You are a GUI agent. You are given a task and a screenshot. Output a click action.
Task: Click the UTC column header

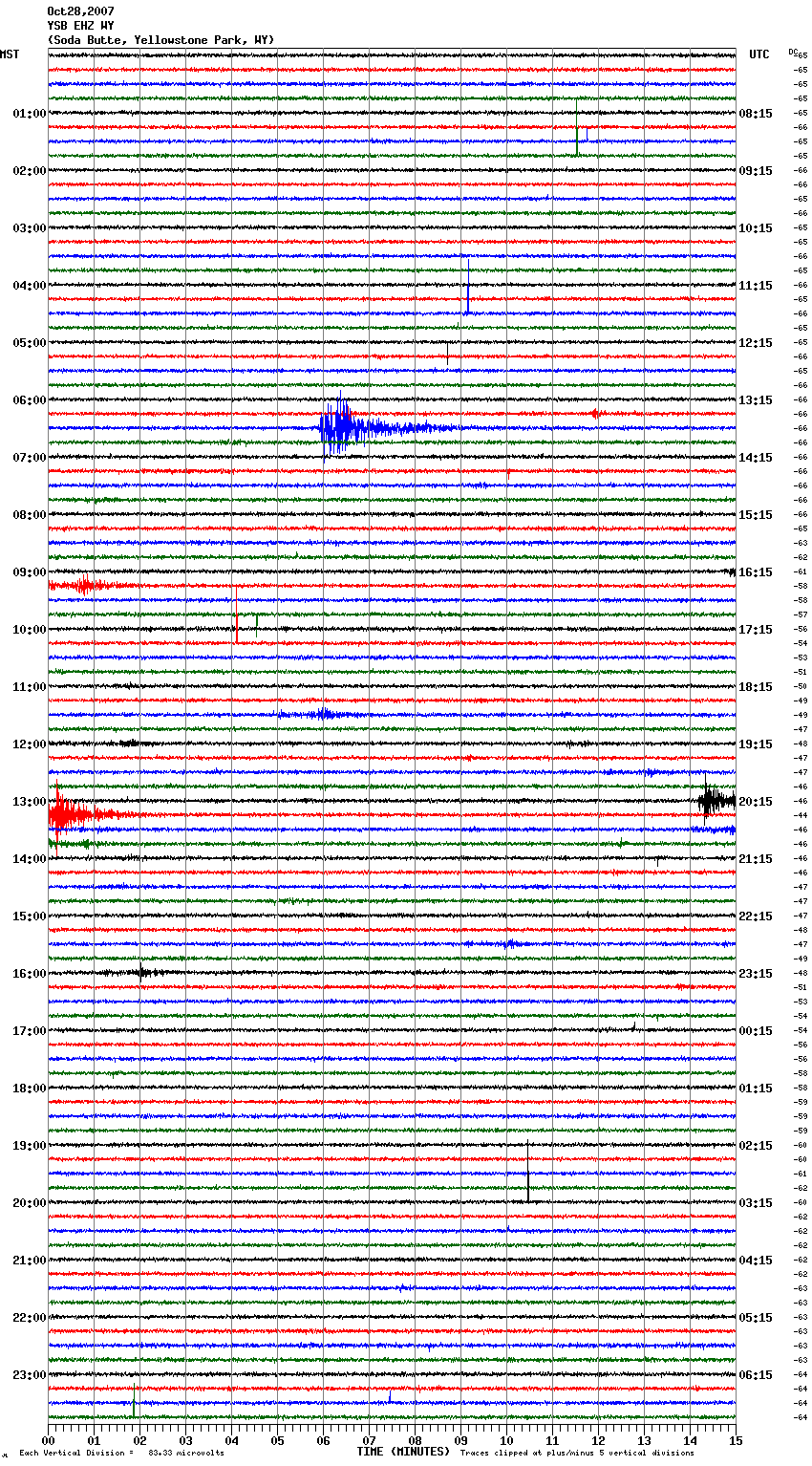pyautogui.click(x=759, y=54)
